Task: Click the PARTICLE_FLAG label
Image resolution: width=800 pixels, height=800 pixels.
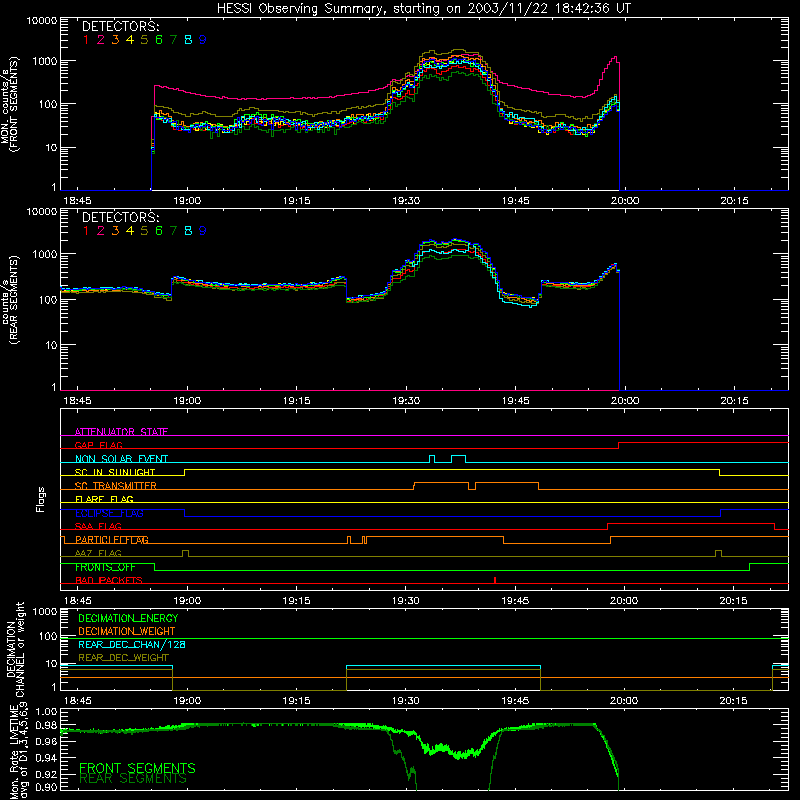Action: click(x=112, y=540)
